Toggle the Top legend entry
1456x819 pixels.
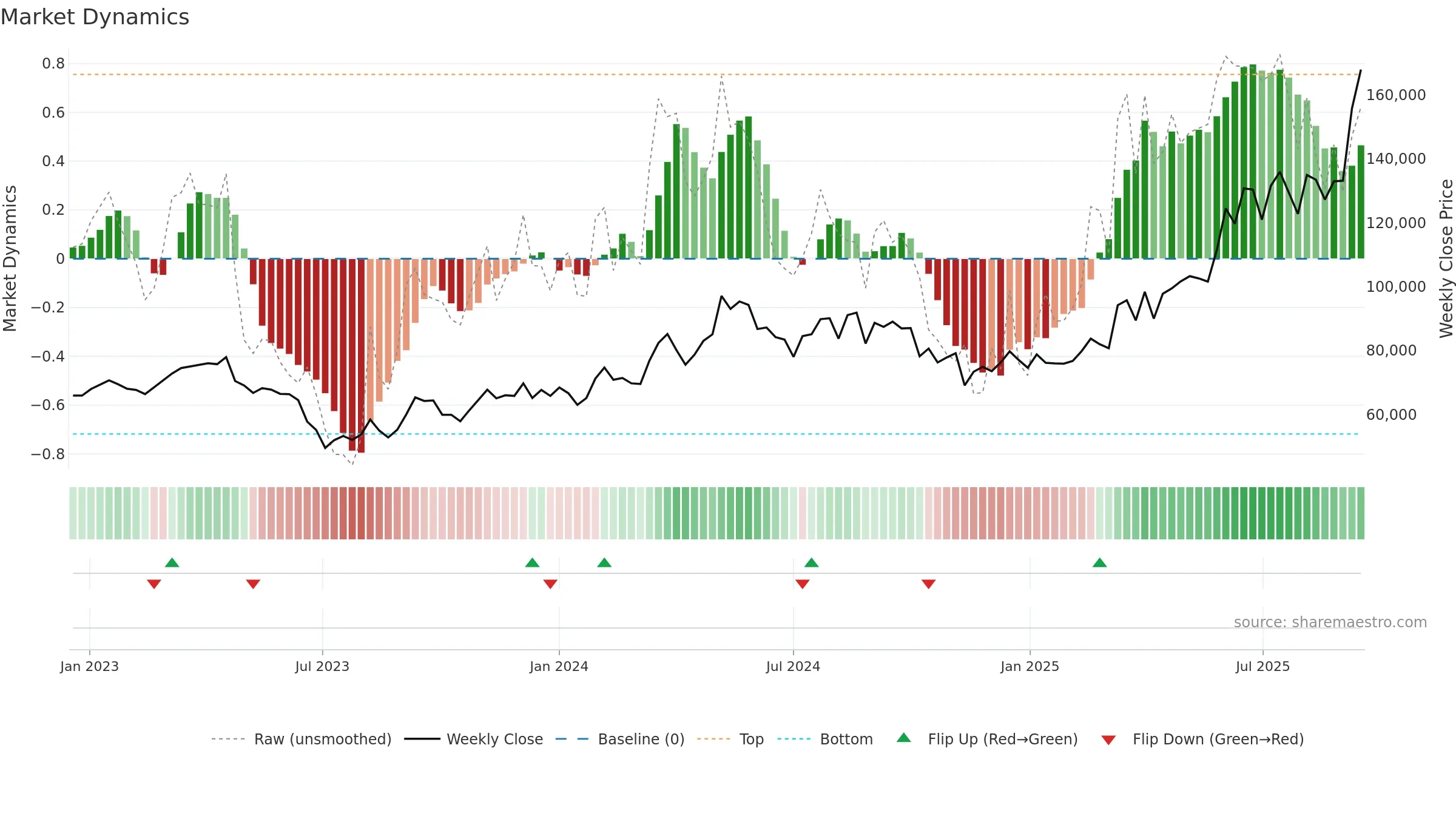click(x=730, y=739)
